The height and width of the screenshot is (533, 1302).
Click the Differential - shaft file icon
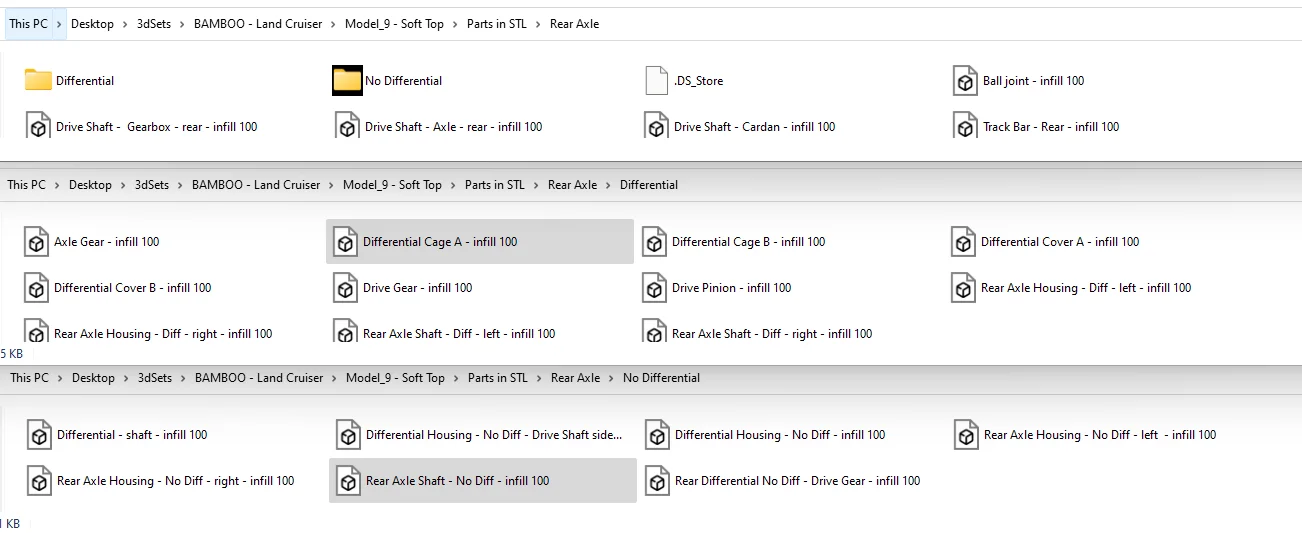tap(39, 435)
